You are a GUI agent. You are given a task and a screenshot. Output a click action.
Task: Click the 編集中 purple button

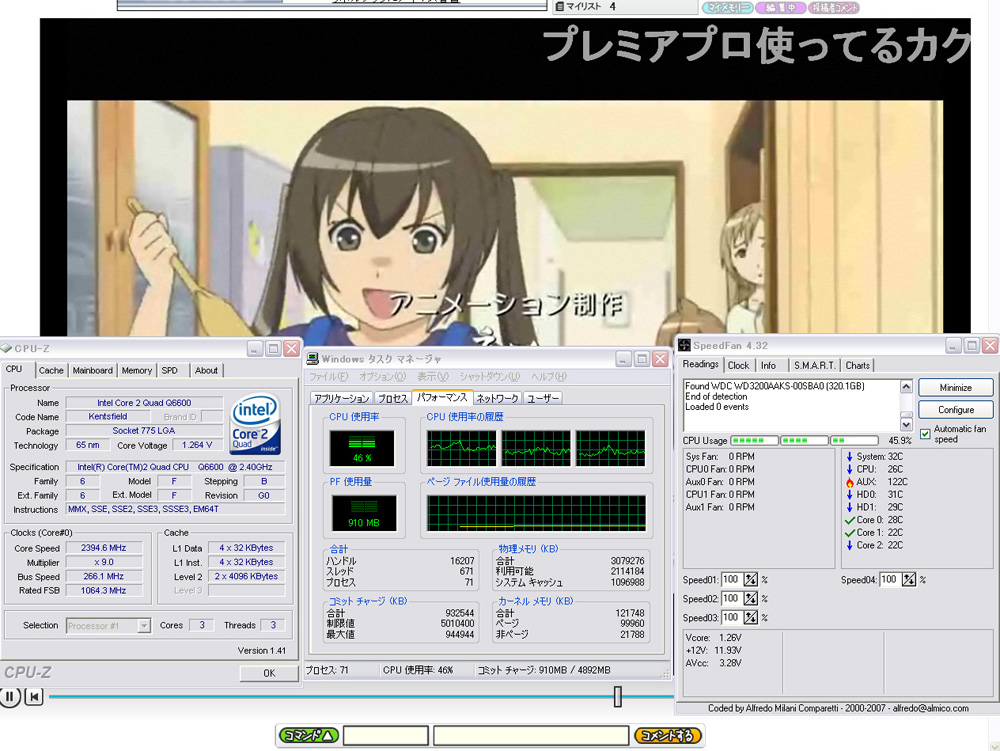tap(781, 8)
